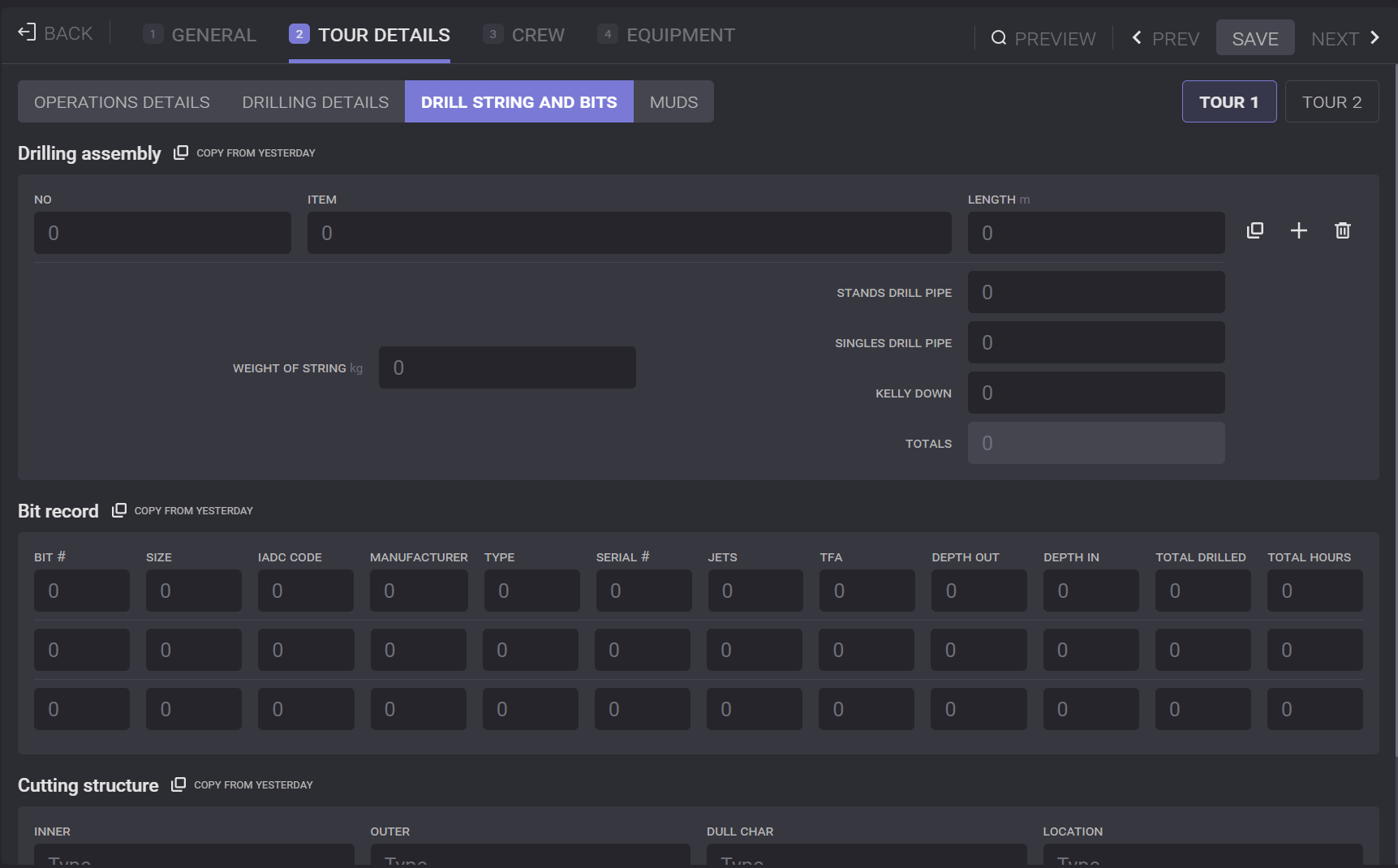1398x868 pixels.
Task: Go to previous step with Prev
Action: point(1165,38)
